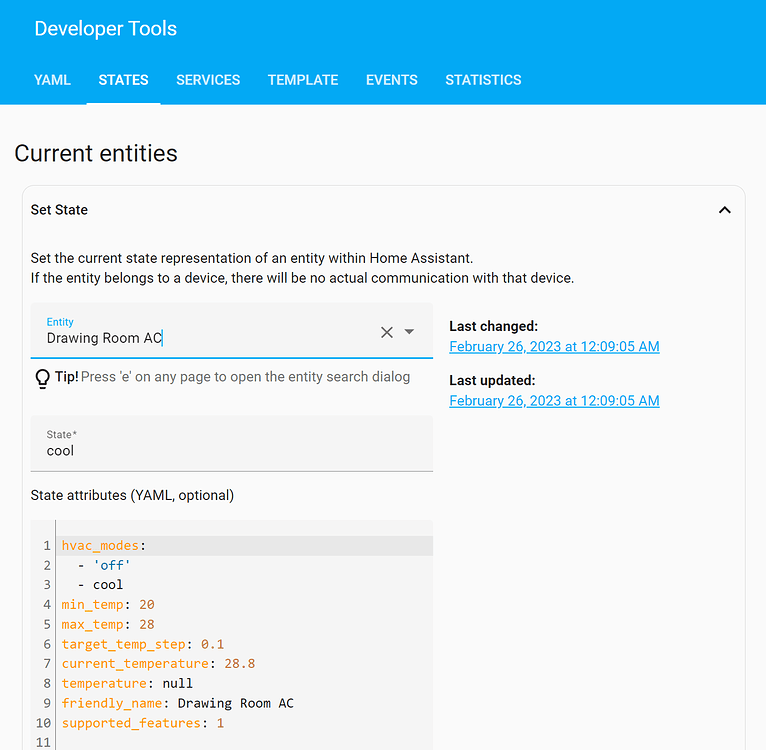766x750 pixels.
Task: Click the temperature: null line
Action: click(127, 684)
